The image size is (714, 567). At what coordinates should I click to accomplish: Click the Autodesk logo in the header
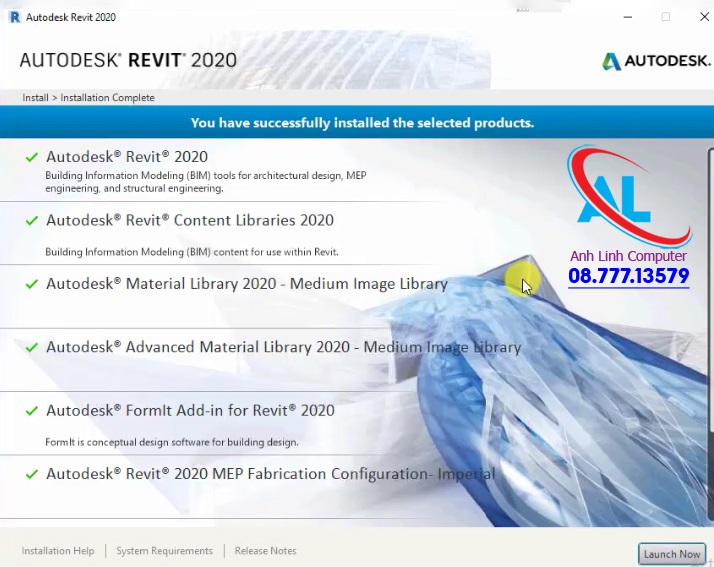656,61
